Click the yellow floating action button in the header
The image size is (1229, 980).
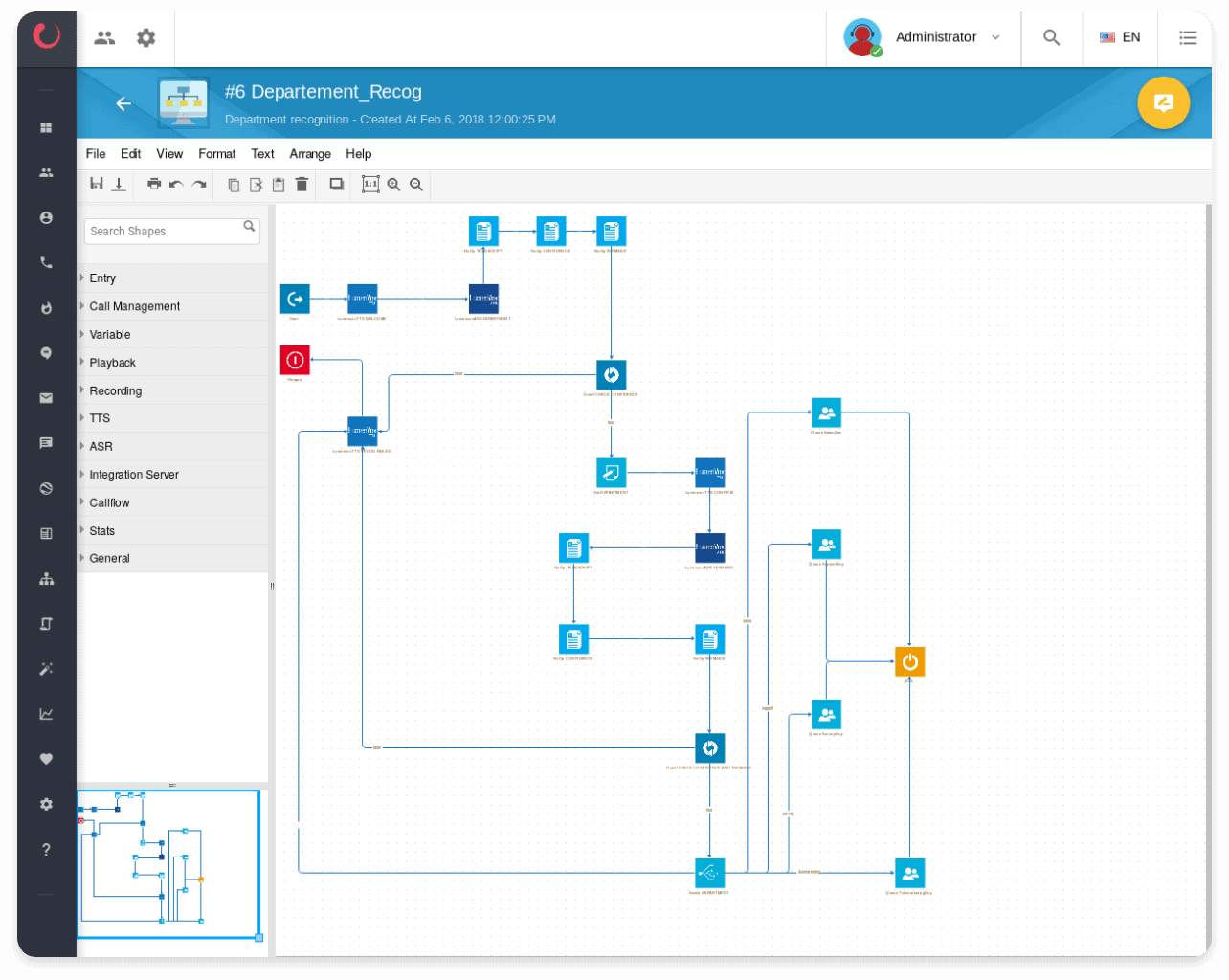[x=1163, y=102]
